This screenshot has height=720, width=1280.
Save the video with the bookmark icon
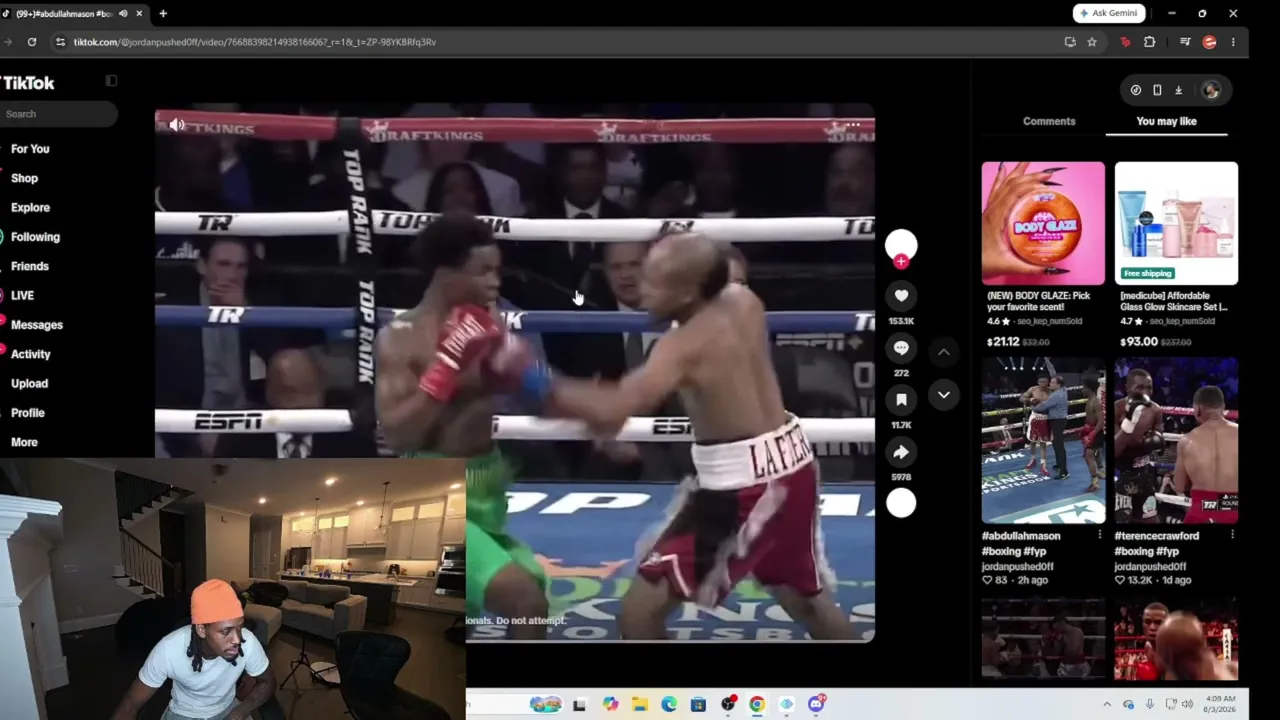tap(901, 400)
